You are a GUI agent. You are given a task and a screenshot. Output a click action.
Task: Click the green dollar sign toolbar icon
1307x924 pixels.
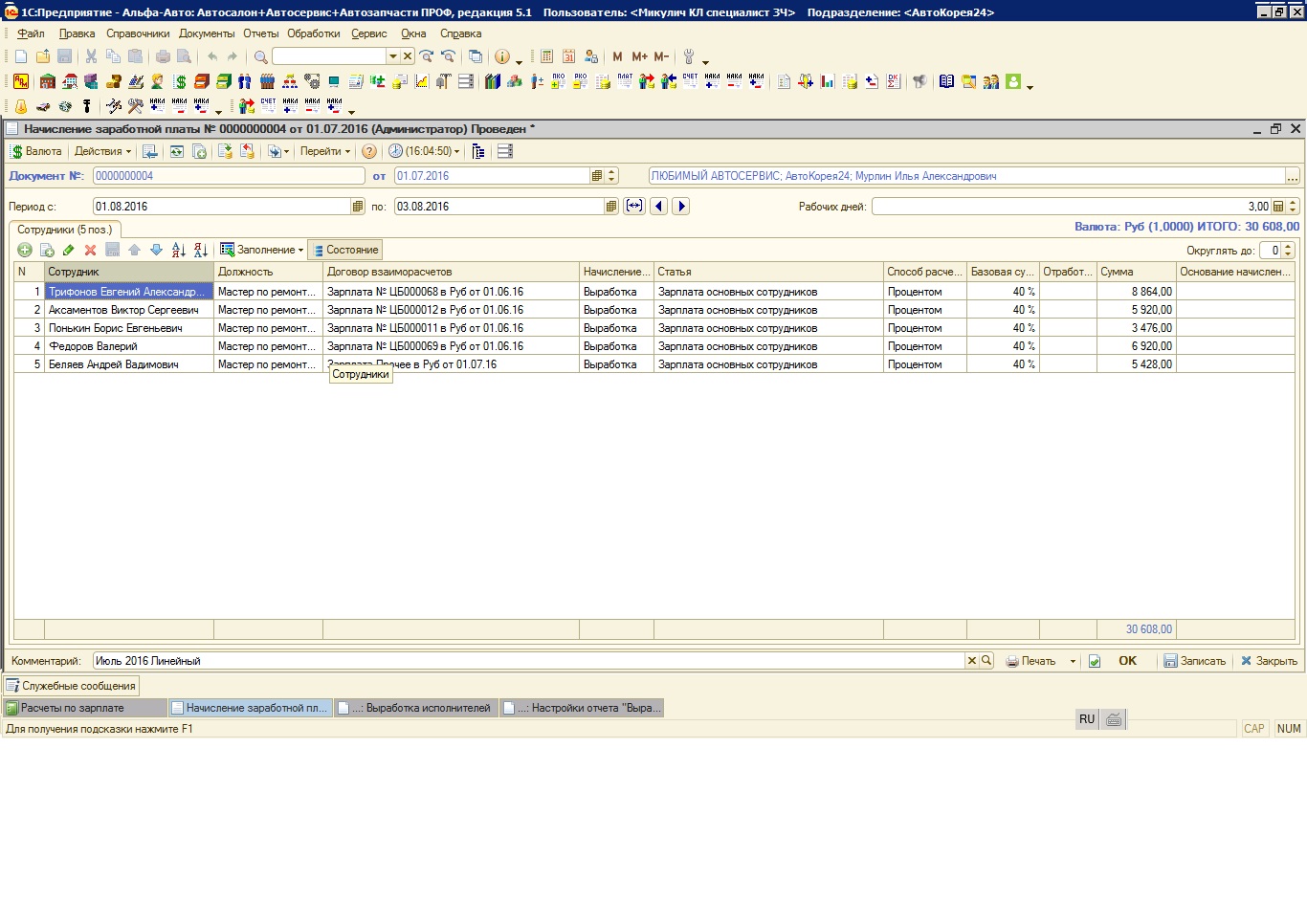tap(180, 81)
